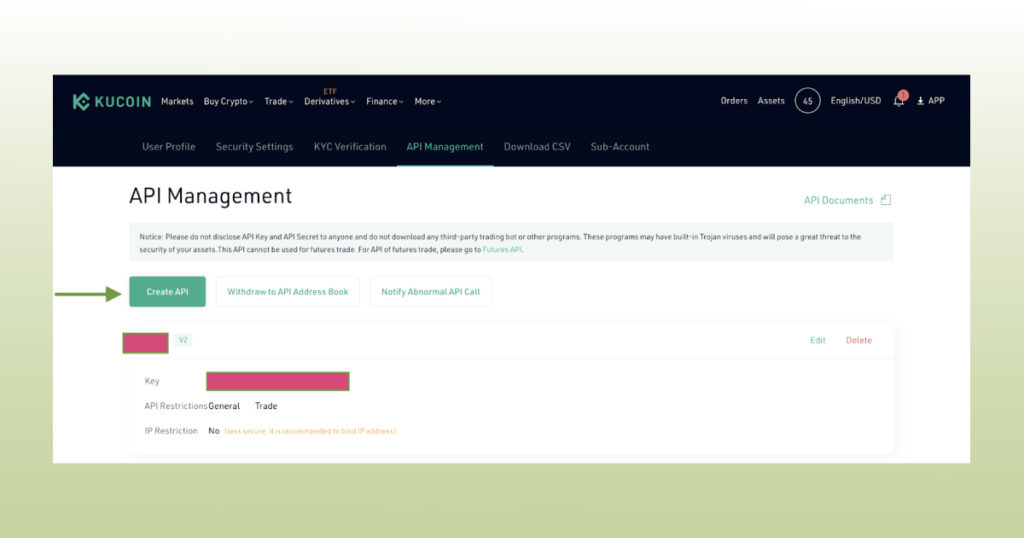Select the API Management tab

(x=445, y=146)
